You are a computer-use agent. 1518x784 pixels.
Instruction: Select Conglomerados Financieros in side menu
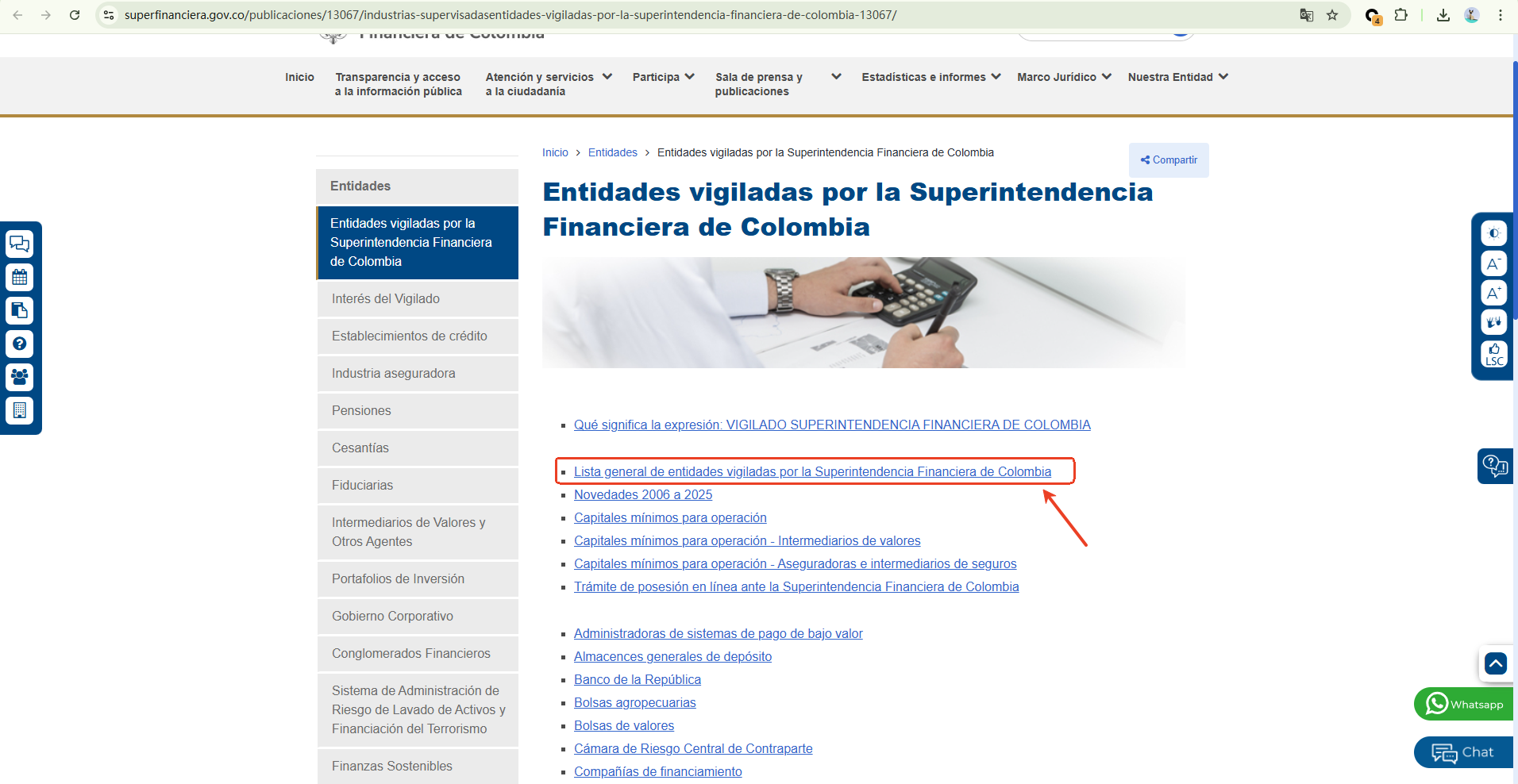[418, 654]
